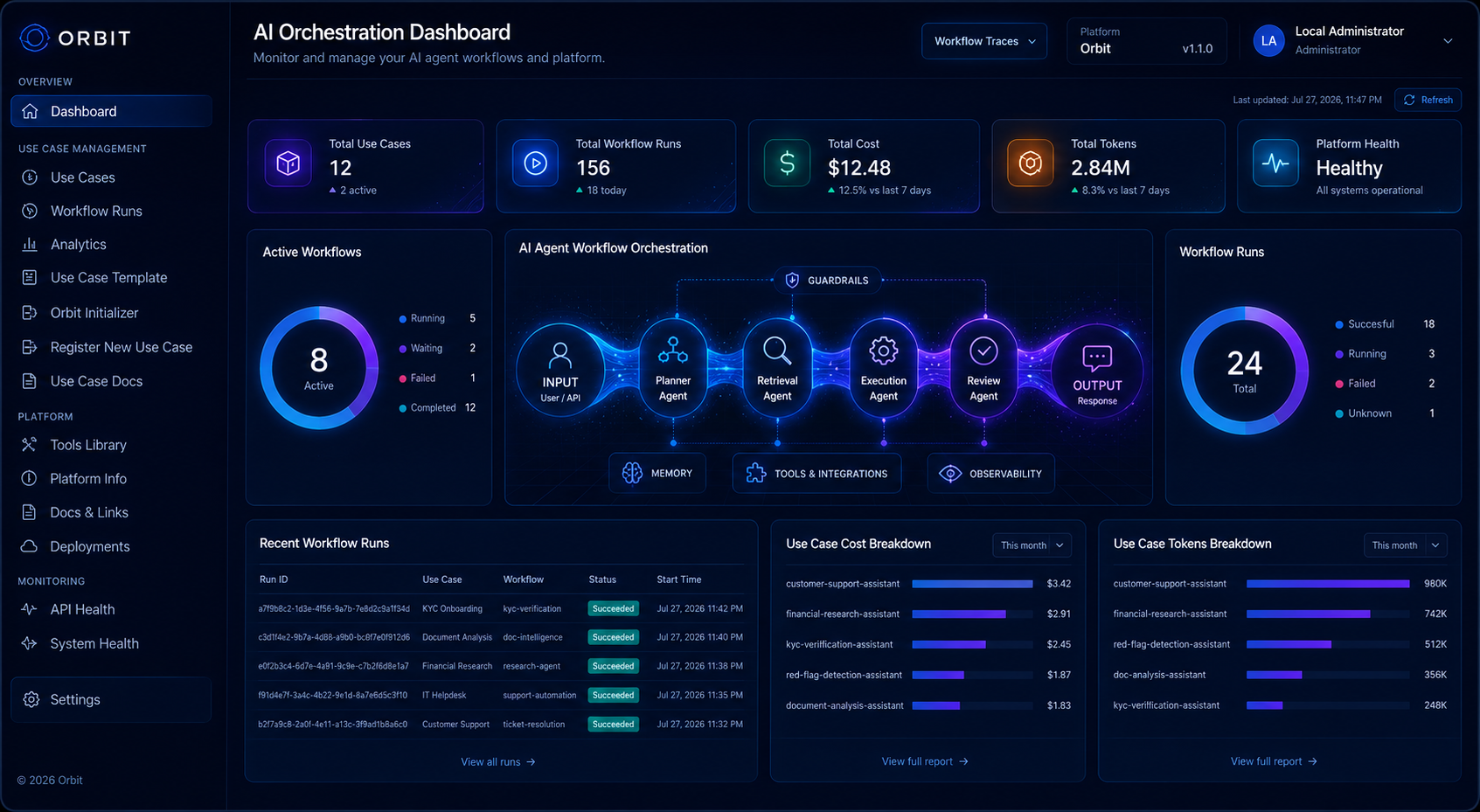Click the IT Helpdesk use case cell

coord(444,696)
